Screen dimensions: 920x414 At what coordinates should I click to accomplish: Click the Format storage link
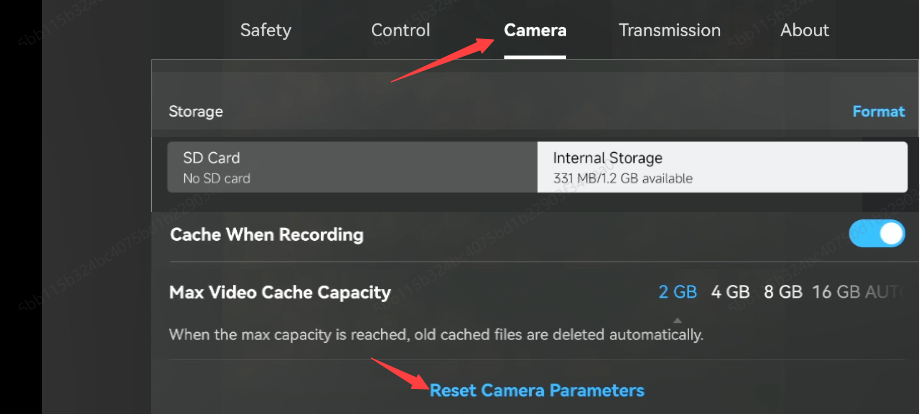(878, 111)
